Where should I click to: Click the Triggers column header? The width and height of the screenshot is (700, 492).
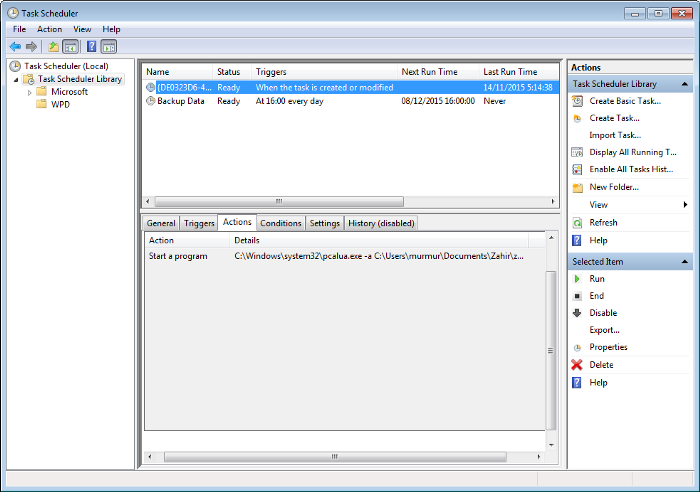[324, 72]
